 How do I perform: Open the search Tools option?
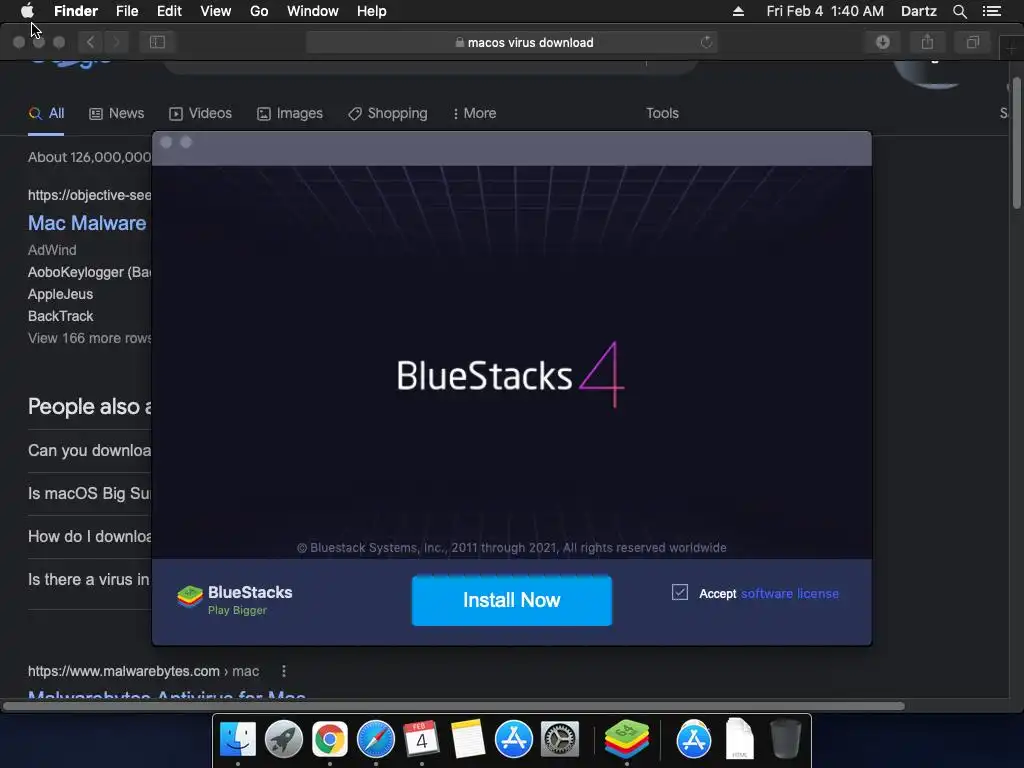click(662, 114)
